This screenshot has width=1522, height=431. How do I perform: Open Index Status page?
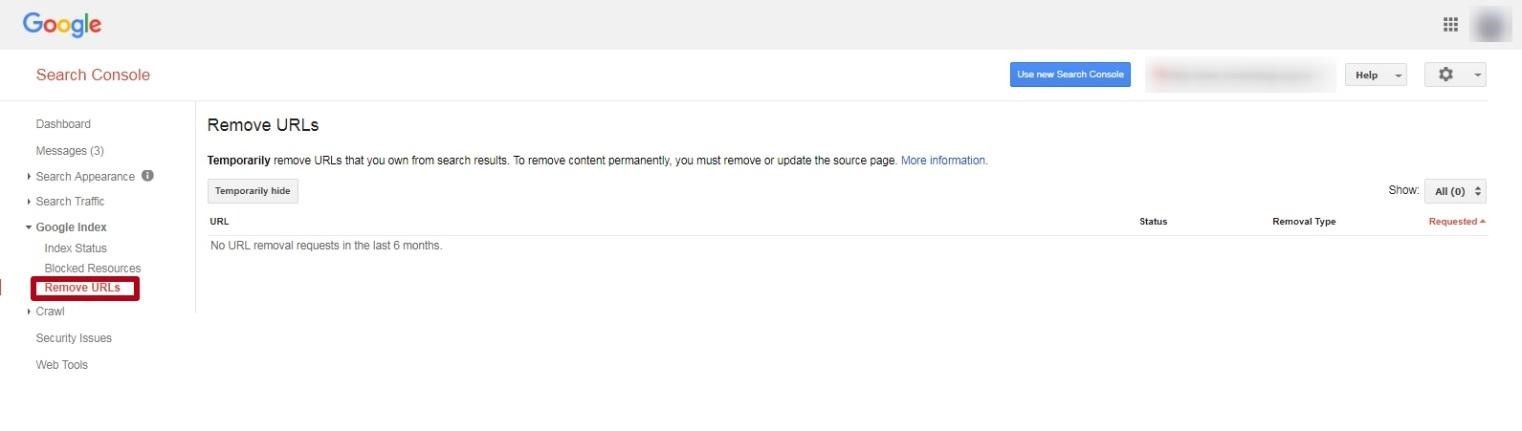pos(76,248)
